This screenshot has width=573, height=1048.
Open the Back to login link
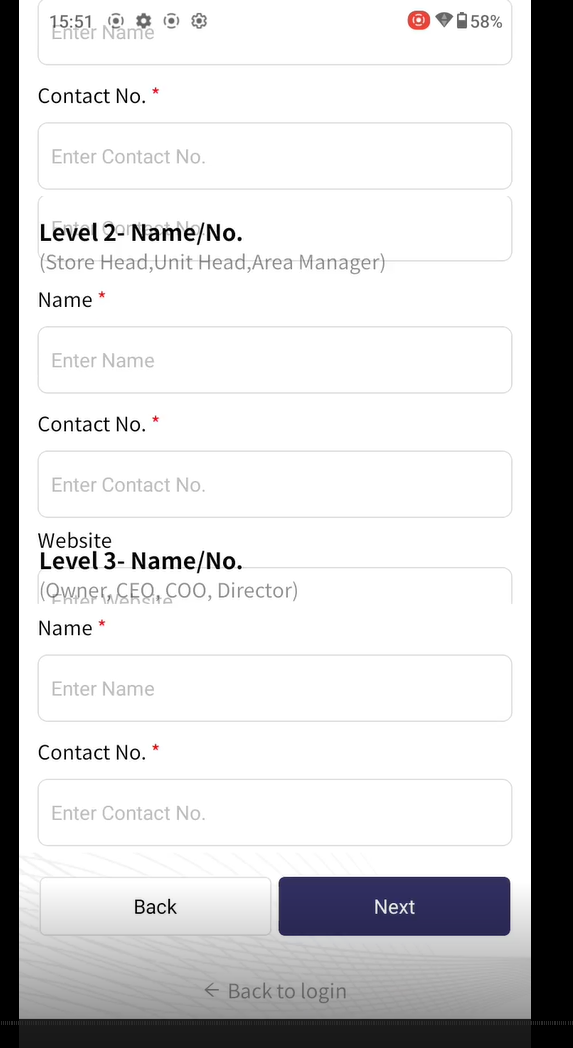coord(275,991)
